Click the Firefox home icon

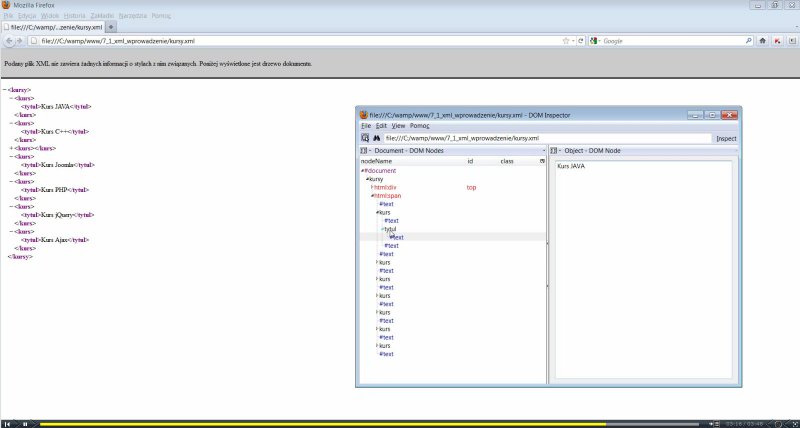(762, 41)
